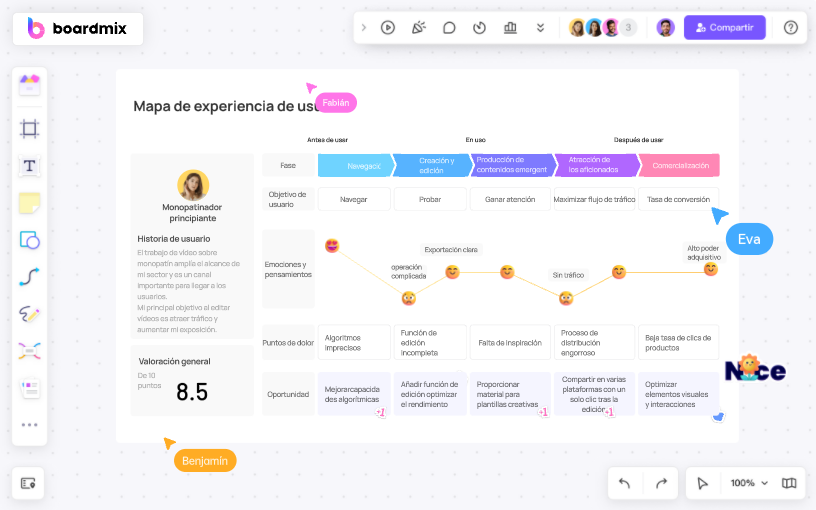Image resolution: width=816 pixels, height=510 pixels.
Task: Click the Nice sticker
Action: [755, 368]
